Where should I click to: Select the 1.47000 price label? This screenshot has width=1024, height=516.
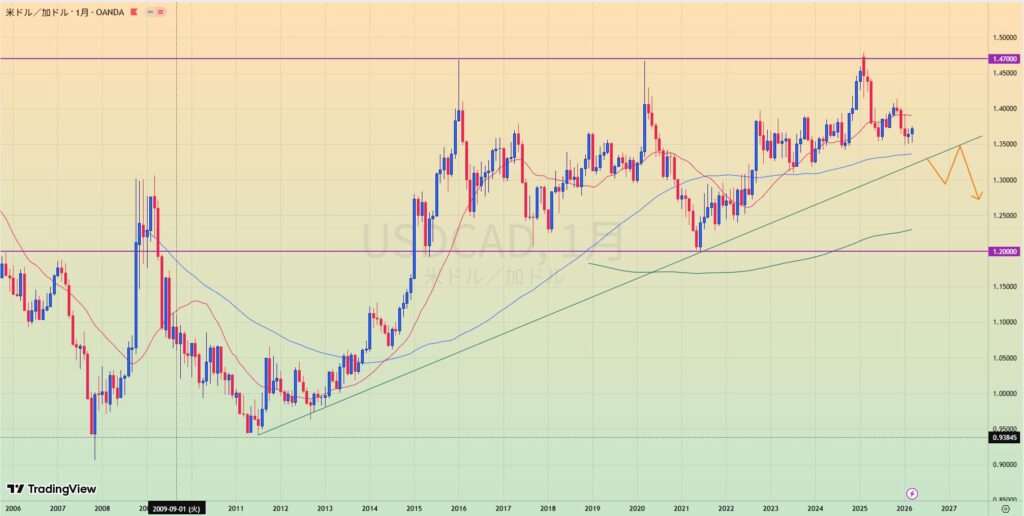click(1004, 59)
